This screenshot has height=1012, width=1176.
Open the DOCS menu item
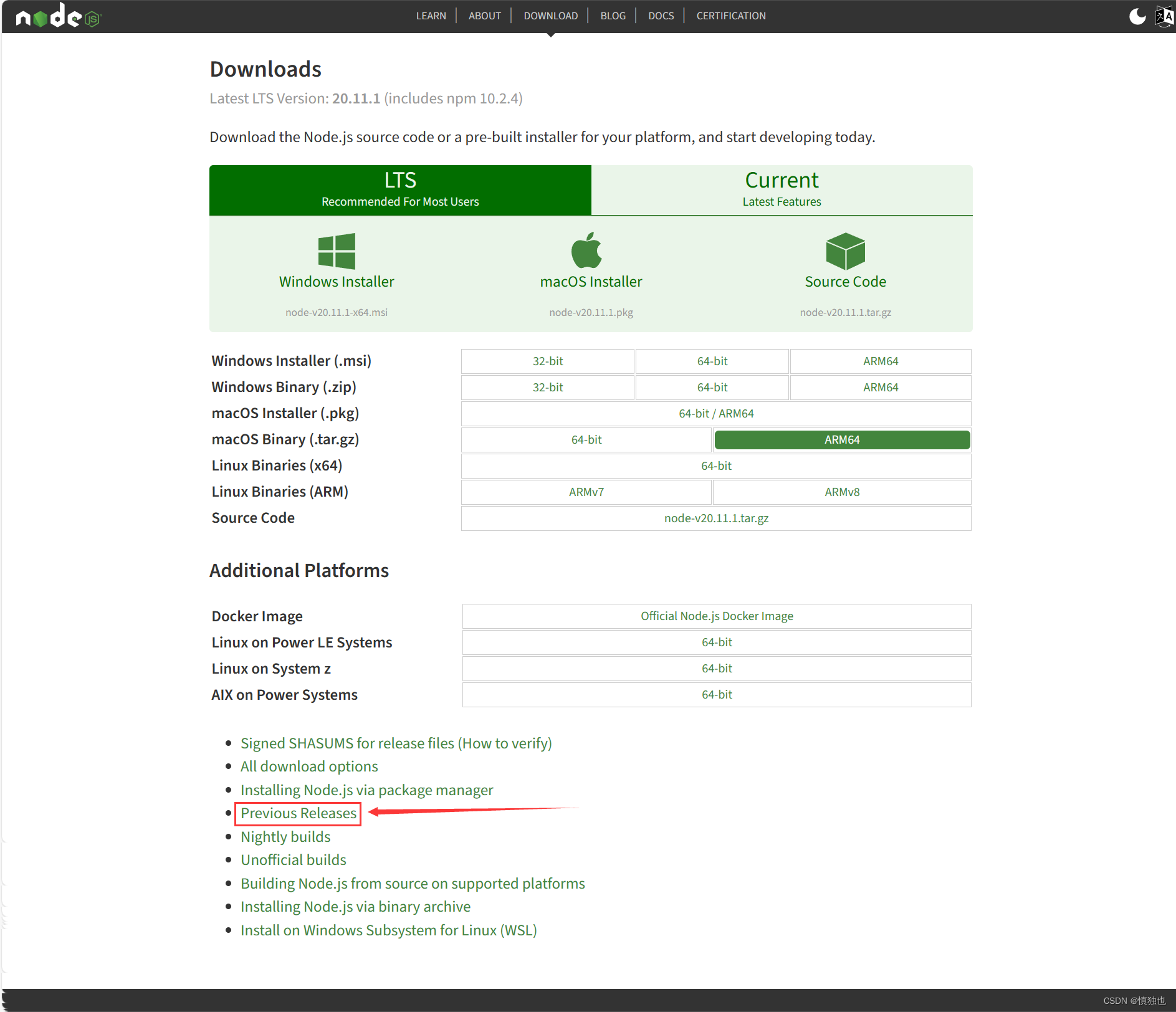[x=661, y=16]
